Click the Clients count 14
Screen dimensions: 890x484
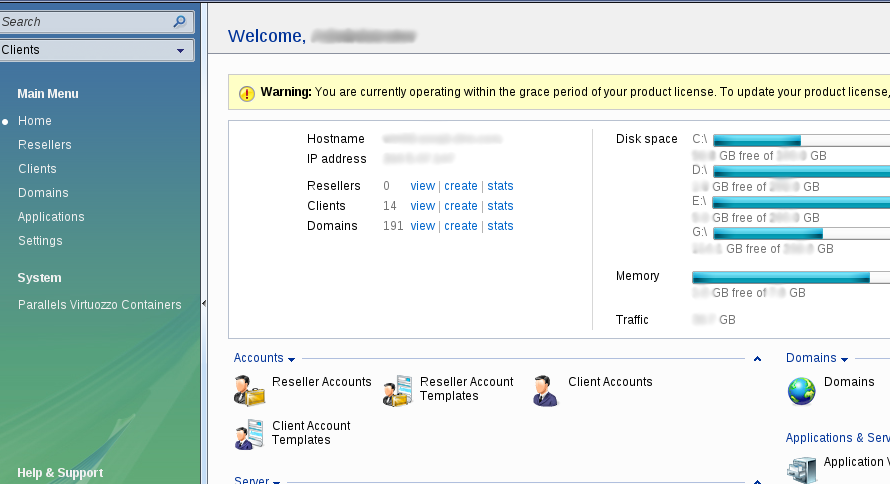tap(389, 206)
